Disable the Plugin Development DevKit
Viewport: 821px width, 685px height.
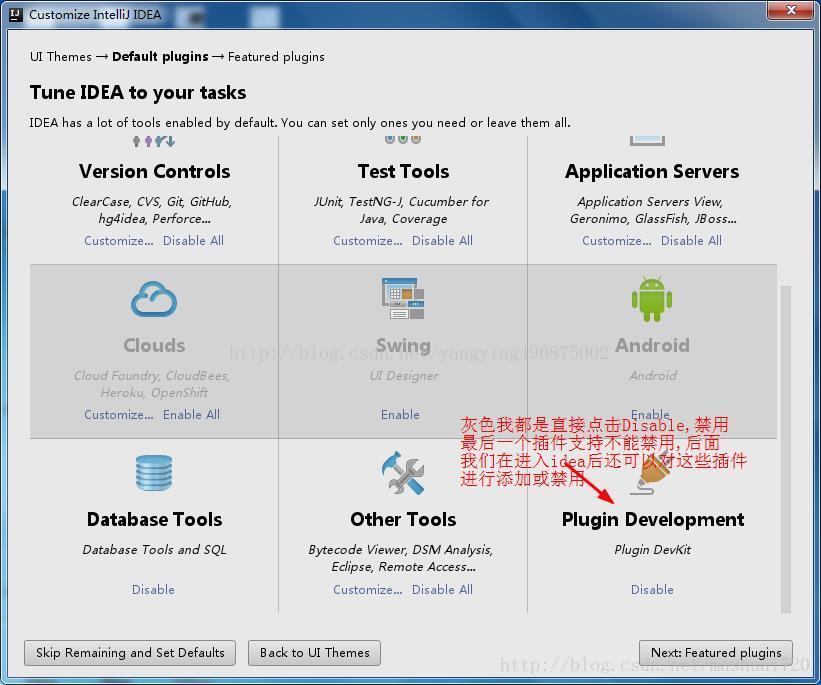652,590
